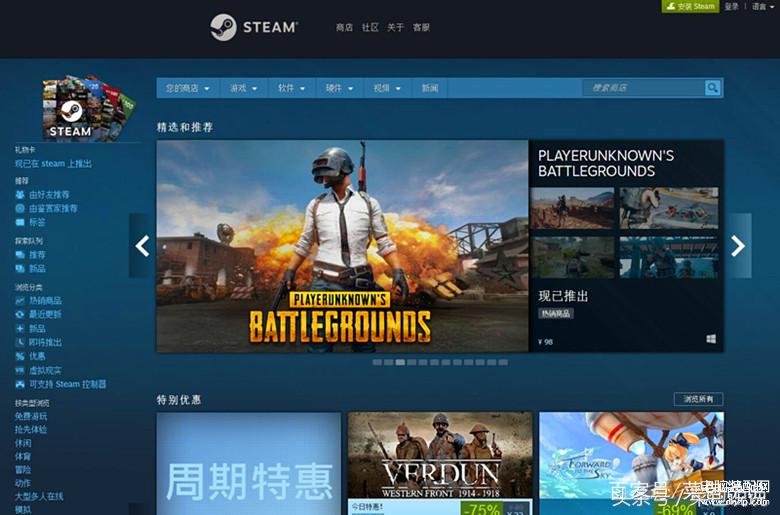Screen dimensions: 780x515
Task: Select the highlighted third carousel dot
Action: [400, 362]
